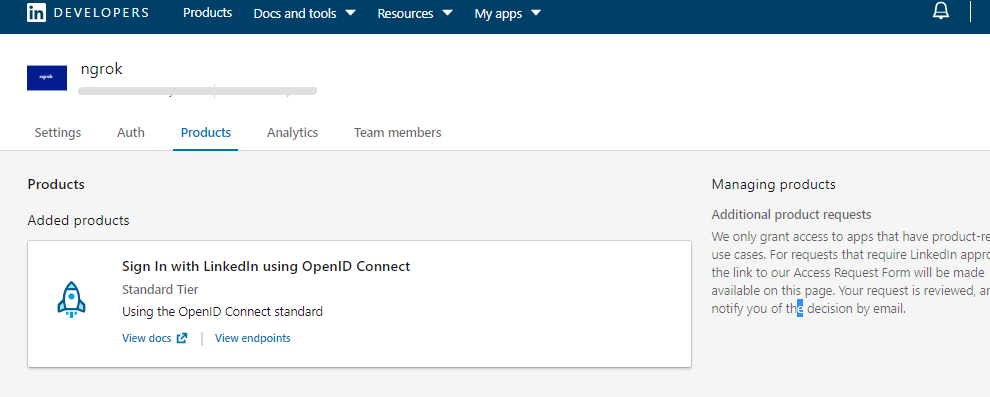990x397 pixels.
Task: Click the external link icon beside View docs
Action: click(182, 338)
